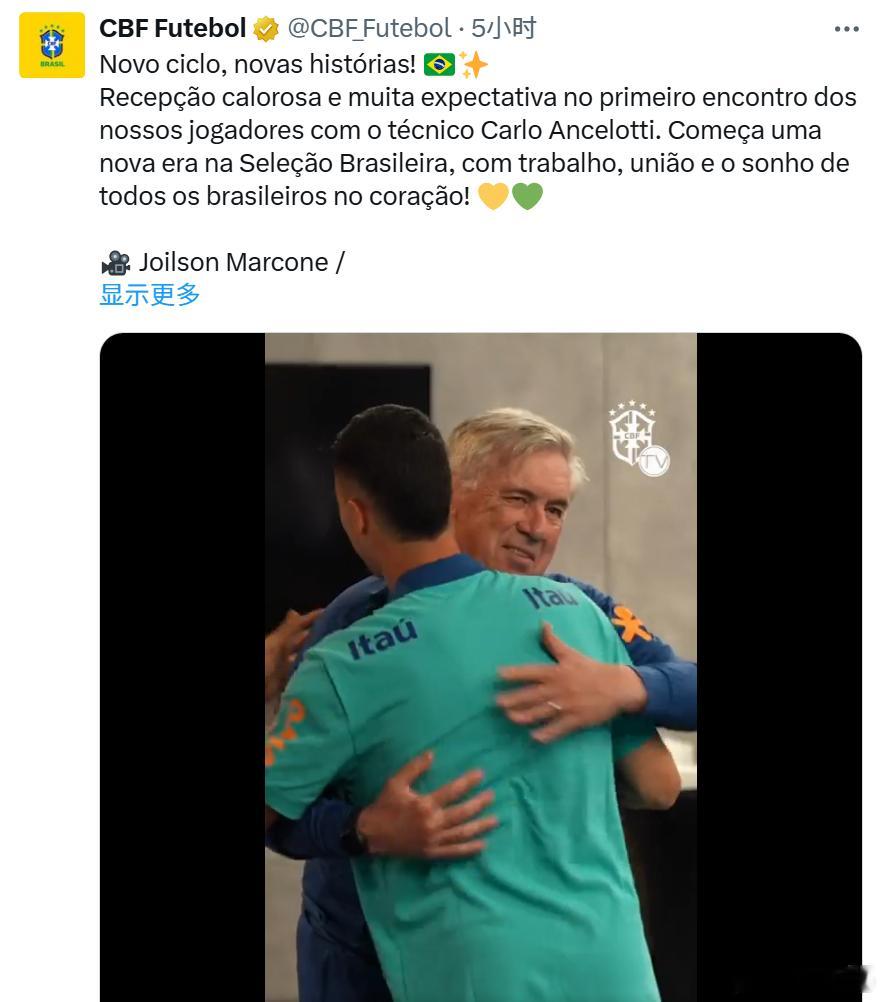Click the Novo ciclo, novas histórias headline text
The image size is (884, 1002).
coord(258,65)
